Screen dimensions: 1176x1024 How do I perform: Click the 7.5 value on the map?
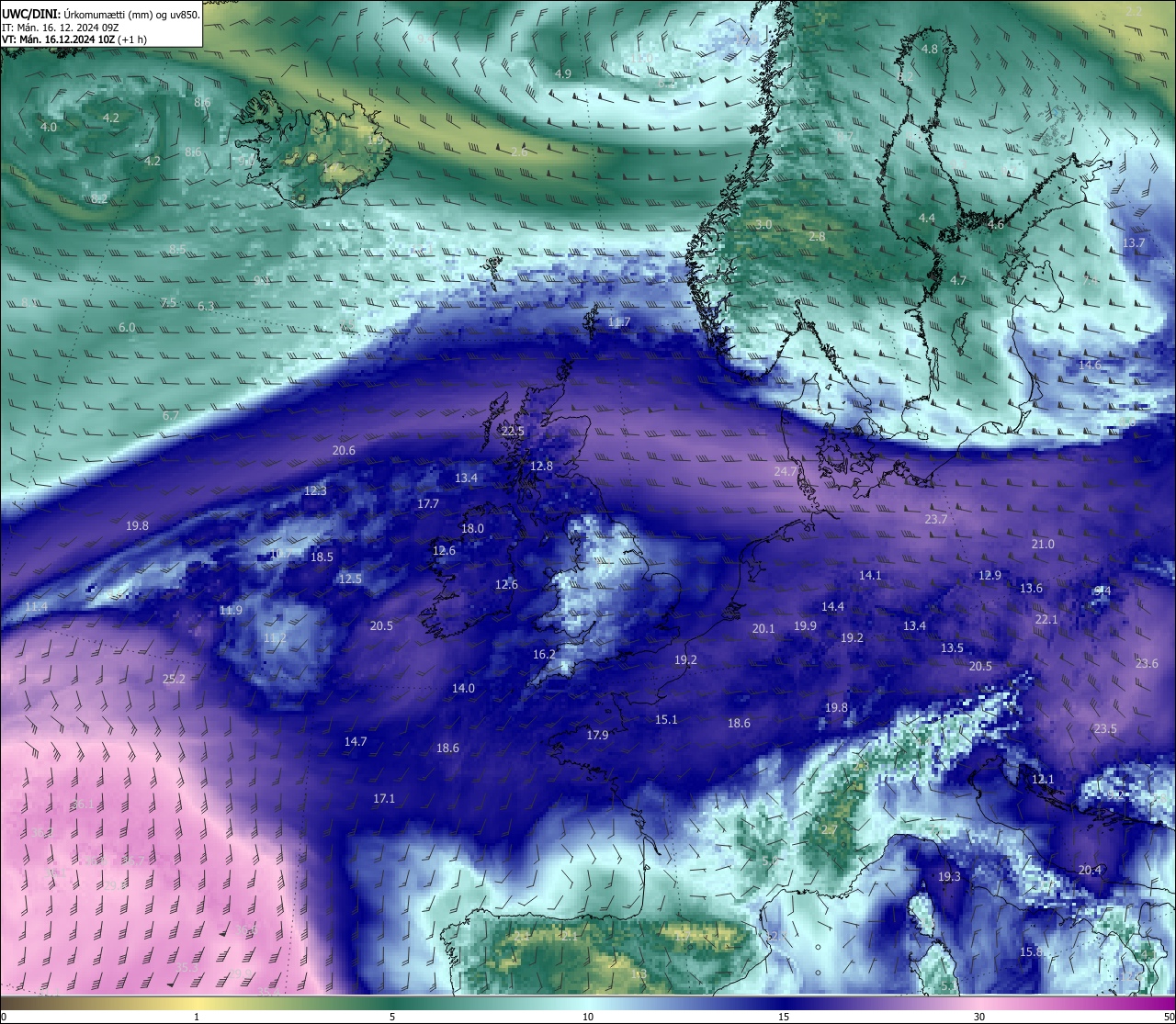coord(168,303)
